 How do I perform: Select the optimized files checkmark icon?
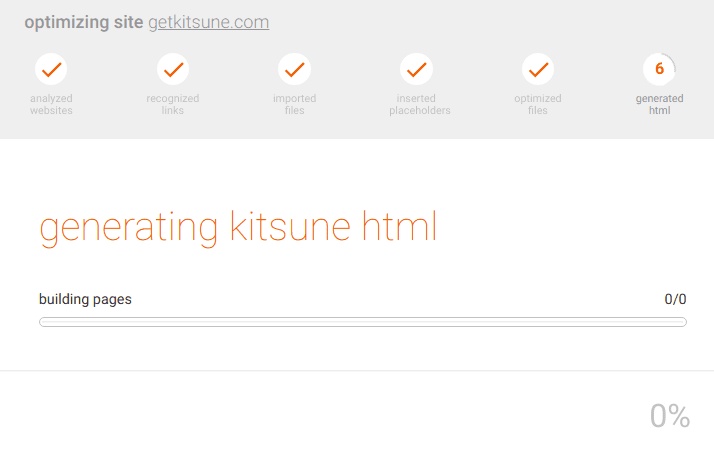click(538, 69)
